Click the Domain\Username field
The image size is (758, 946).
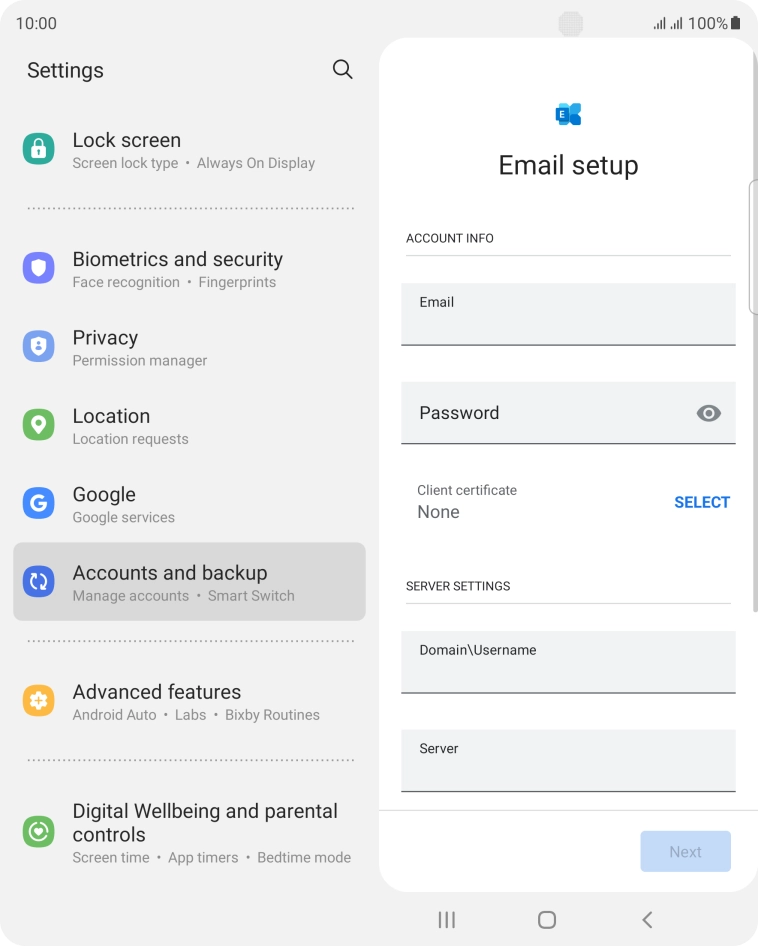(568, 662)
